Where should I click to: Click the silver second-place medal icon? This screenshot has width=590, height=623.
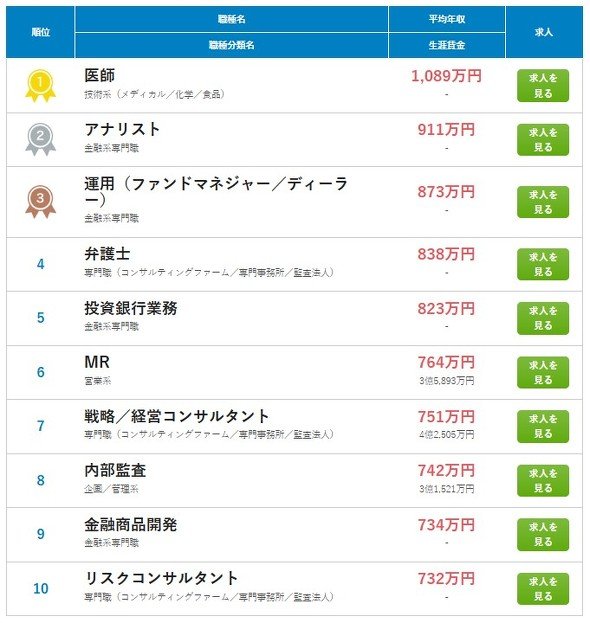click(x=40, y=139)
